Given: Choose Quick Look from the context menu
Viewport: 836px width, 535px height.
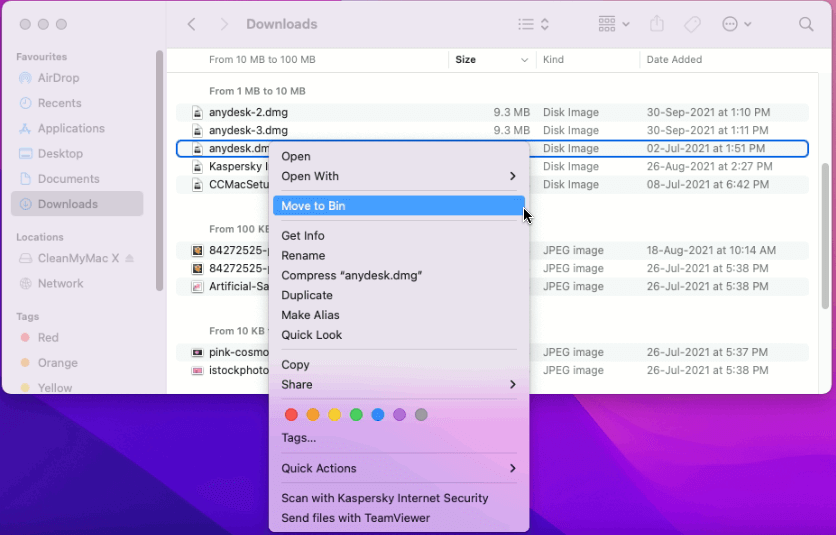Looking at the screenshot, I should pos(399,335).
